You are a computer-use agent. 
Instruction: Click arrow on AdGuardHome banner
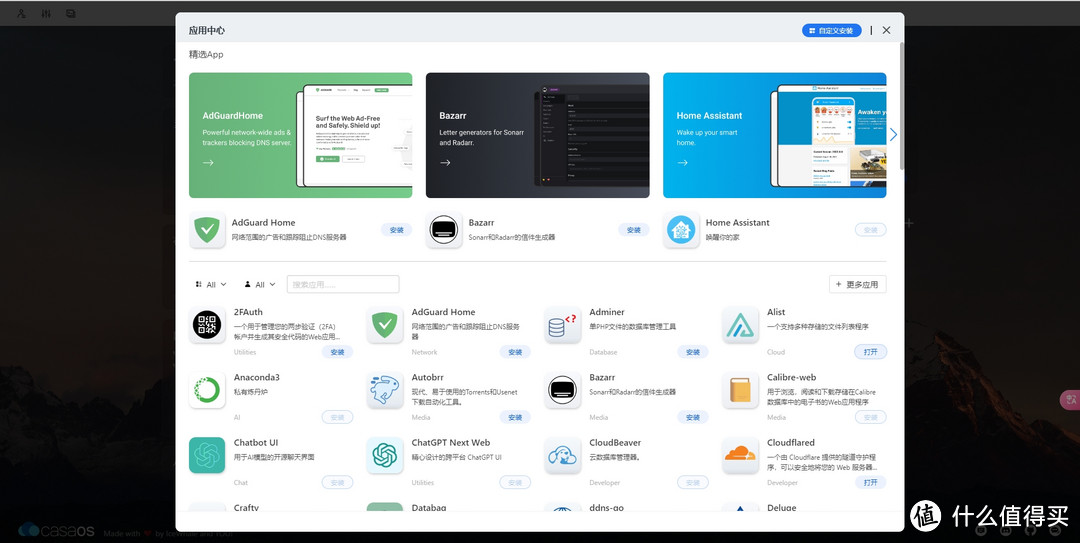point(208,163)
